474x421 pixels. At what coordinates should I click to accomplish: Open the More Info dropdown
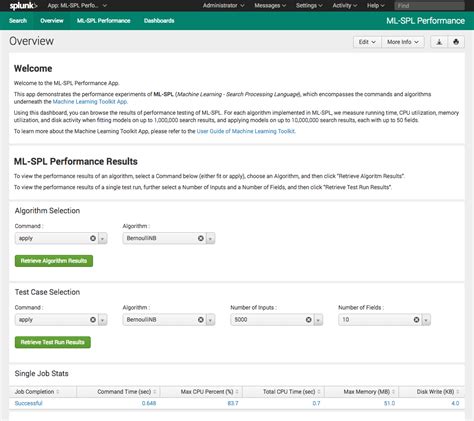click(x=403, y=42)
